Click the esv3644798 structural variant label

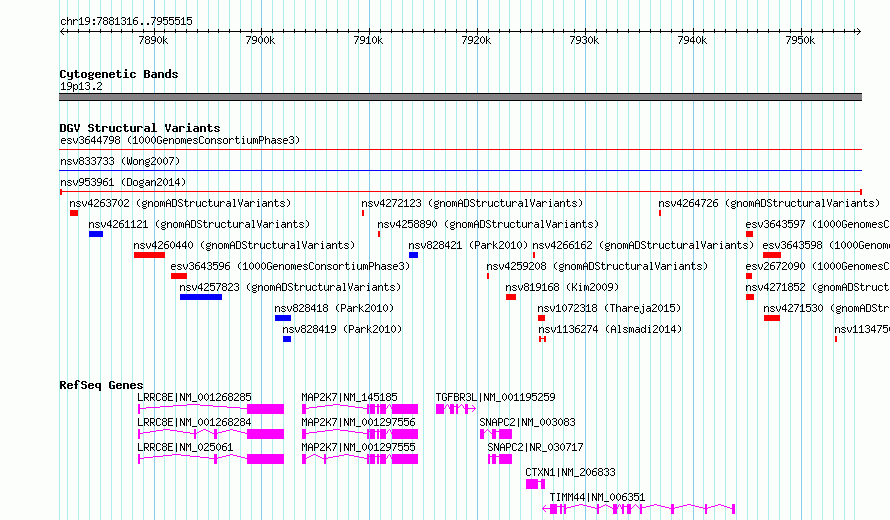tap(180, 140)
